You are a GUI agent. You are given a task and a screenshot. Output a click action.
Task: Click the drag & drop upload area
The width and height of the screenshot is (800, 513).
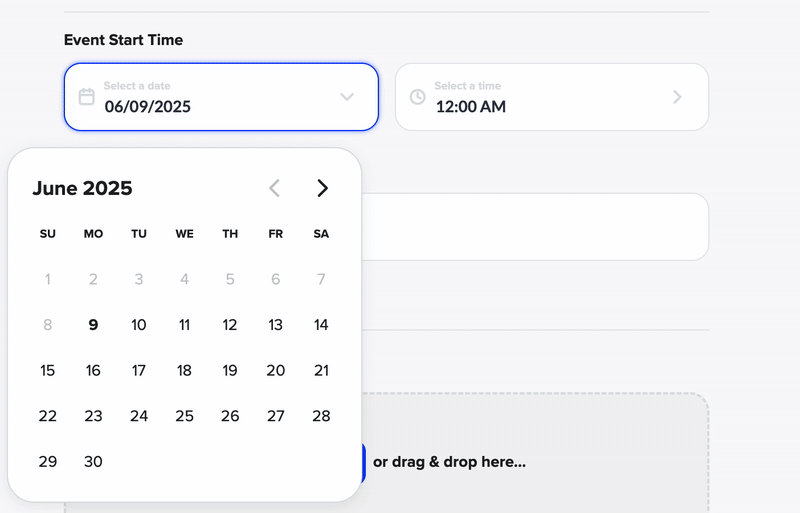tap(540, 462)
